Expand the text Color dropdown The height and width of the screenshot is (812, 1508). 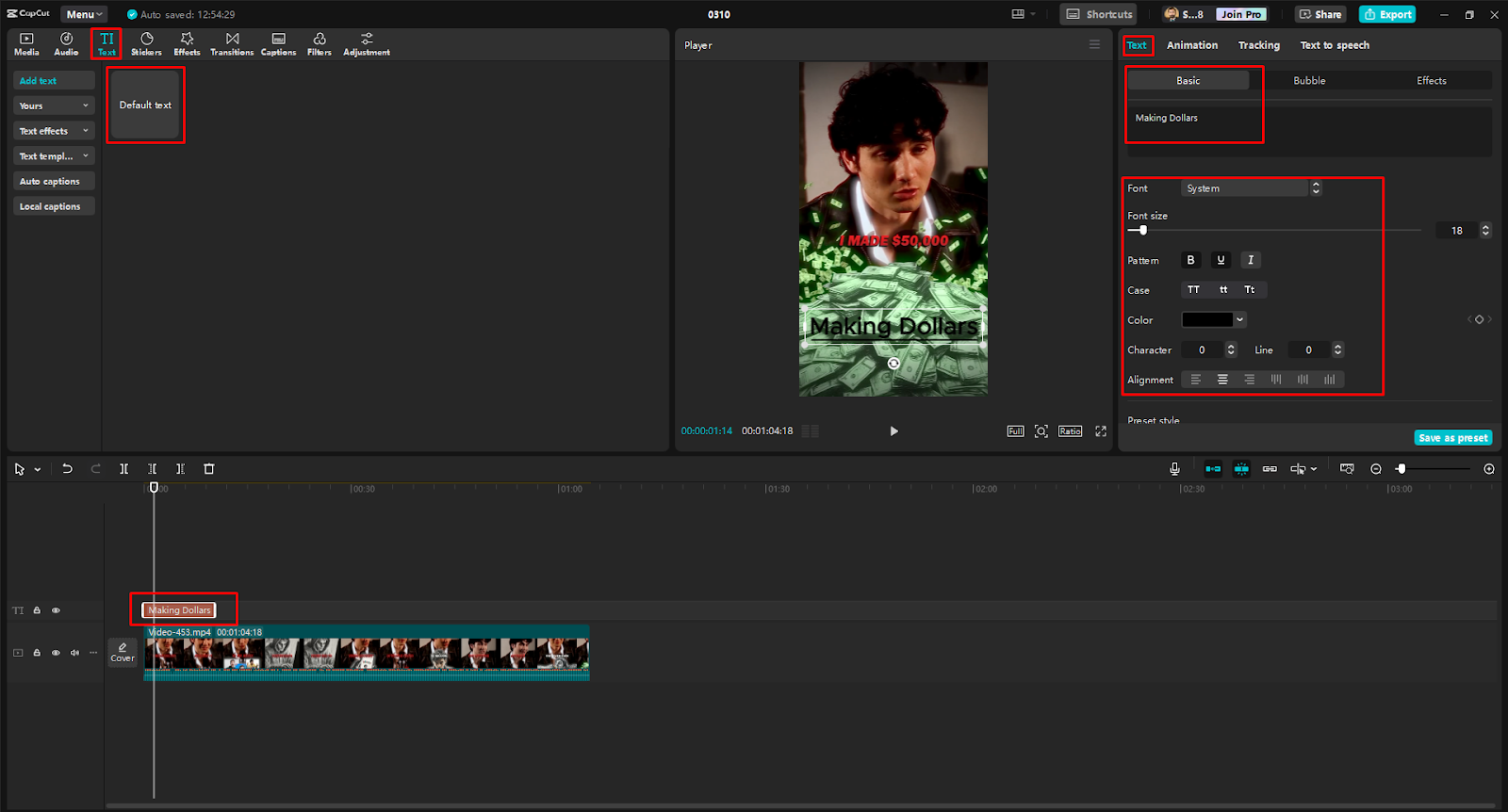click(1239, 320)
